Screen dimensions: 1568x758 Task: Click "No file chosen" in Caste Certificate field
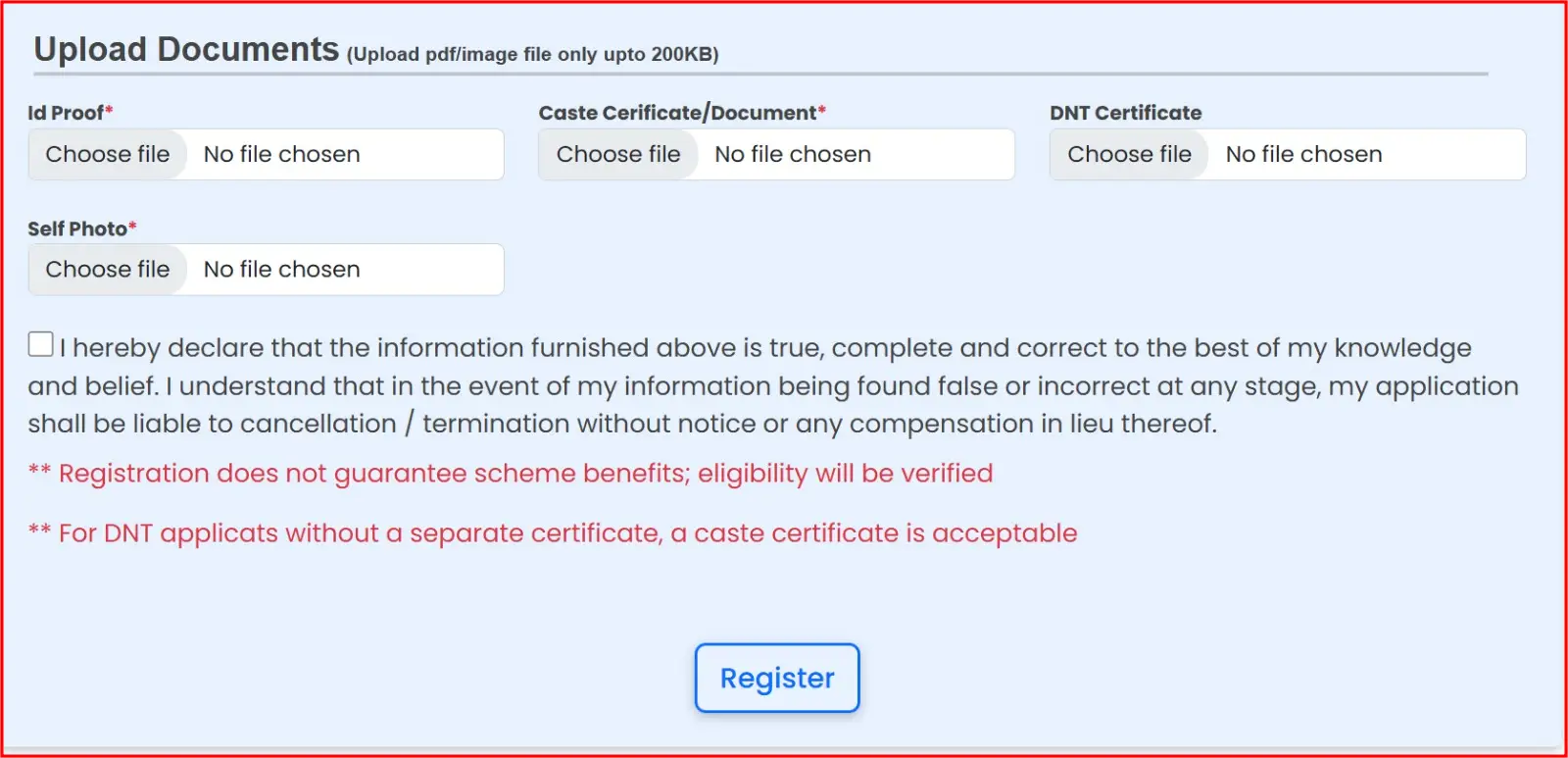[793, 155]
